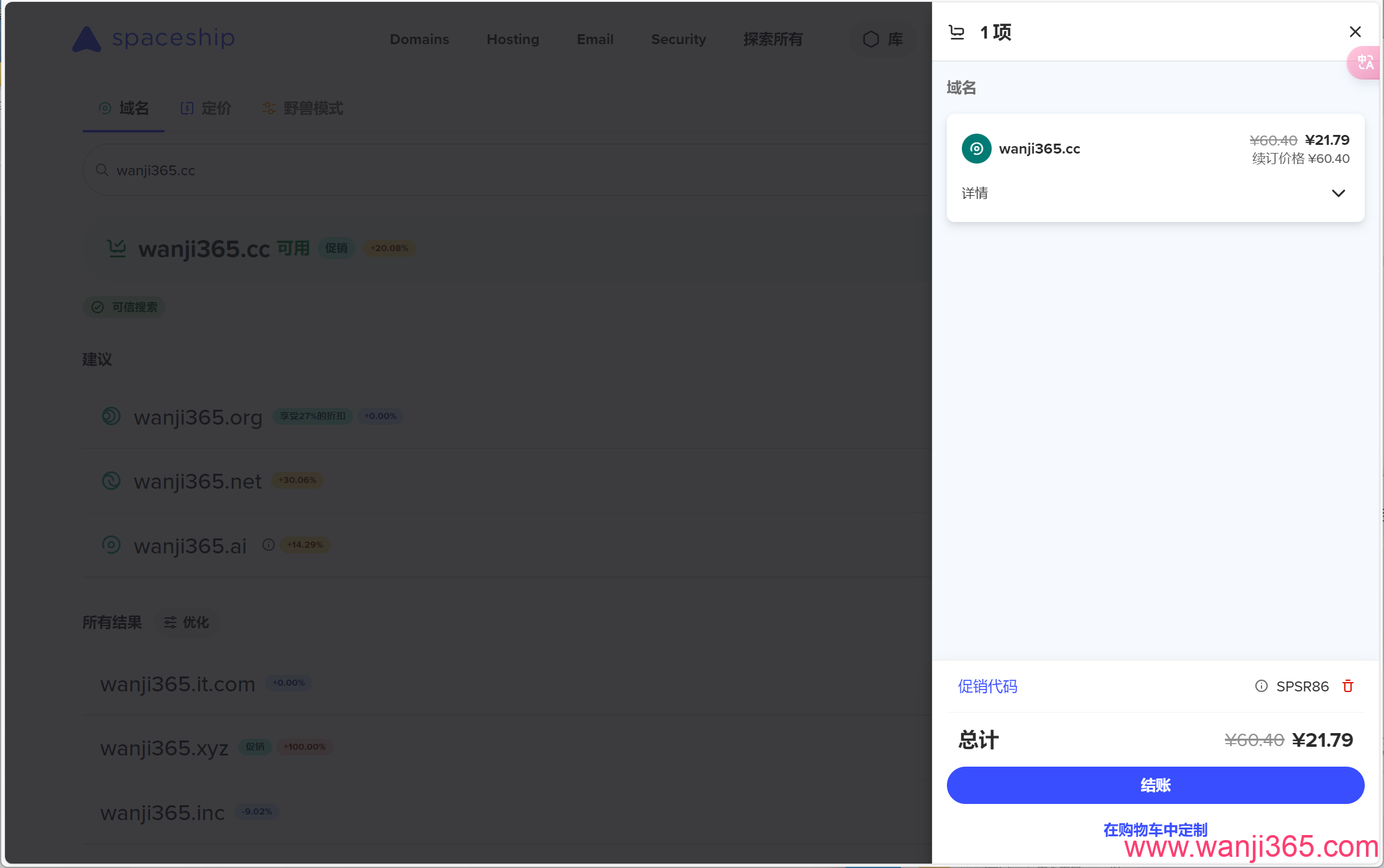Click the 促销 badge on wanji365.cc

click(x=336, y=248)
